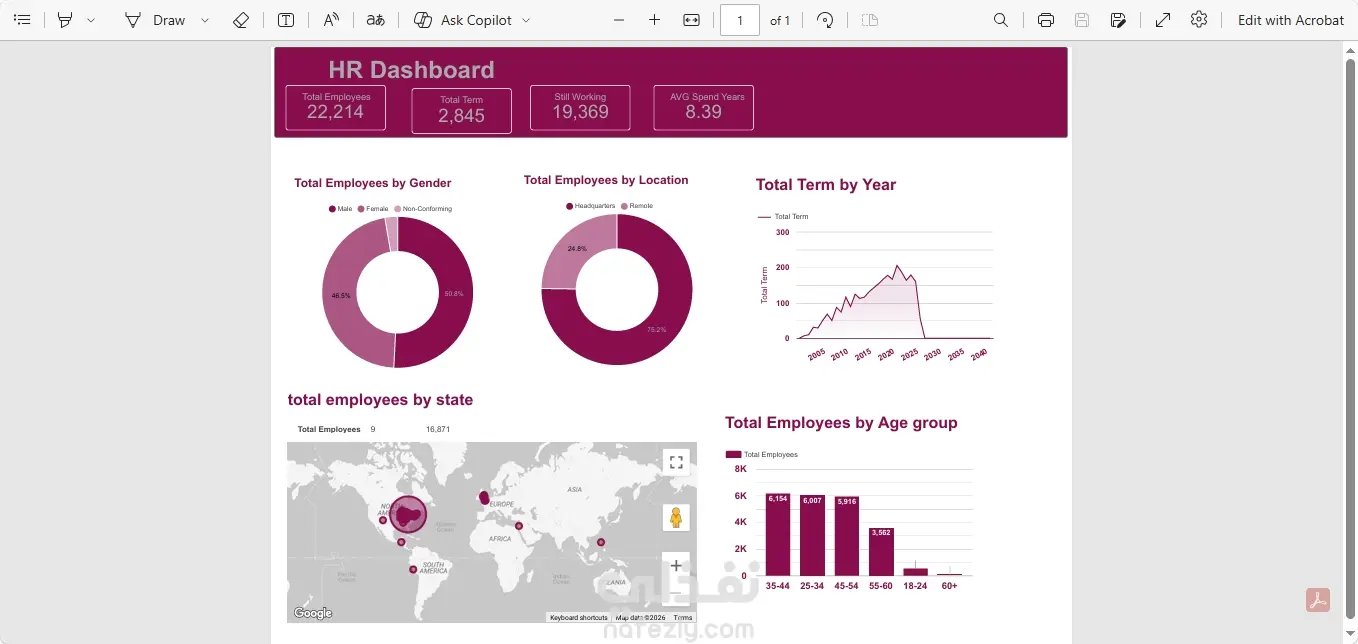Click the page number input field
Viewport: 1358px width, 644px height.
click(x=740, y=20)
